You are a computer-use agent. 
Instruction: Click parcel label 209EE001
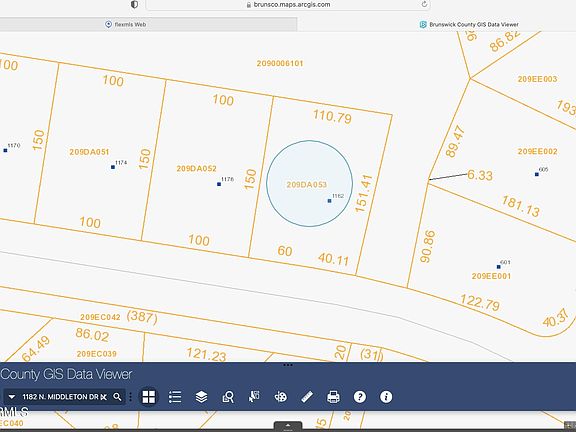coord(491,276)
